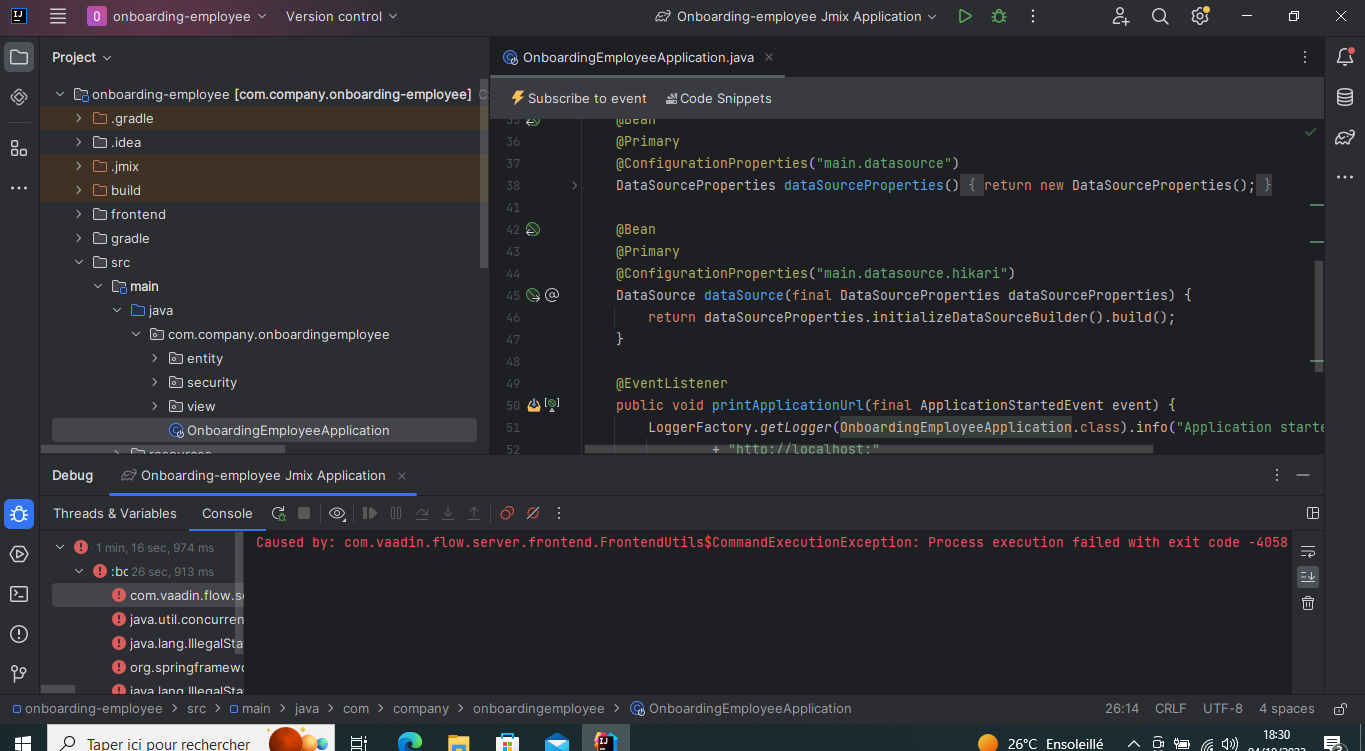Pause the program in debugger
Viewport: 1365px width, 751px height.
[x=396, y=513]
